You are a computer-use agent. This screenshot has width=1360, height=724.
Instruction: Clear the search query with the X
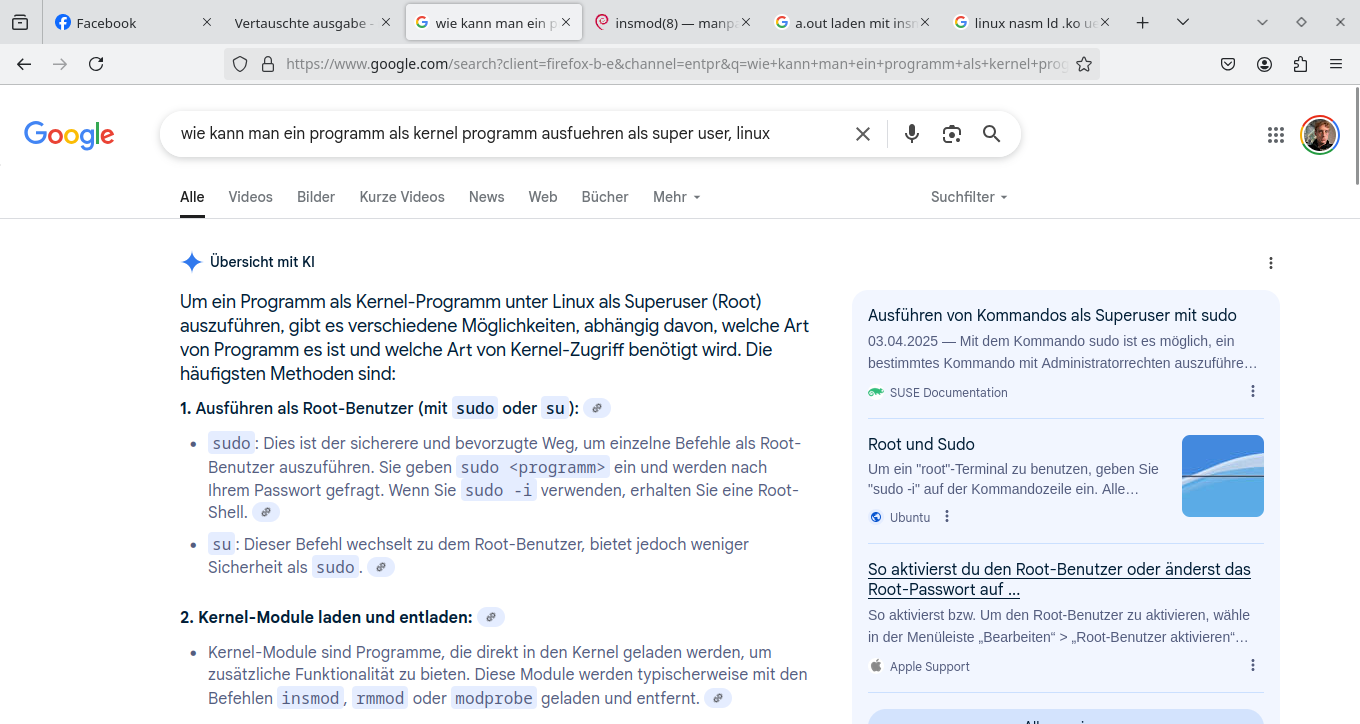(x=862, y=133)
